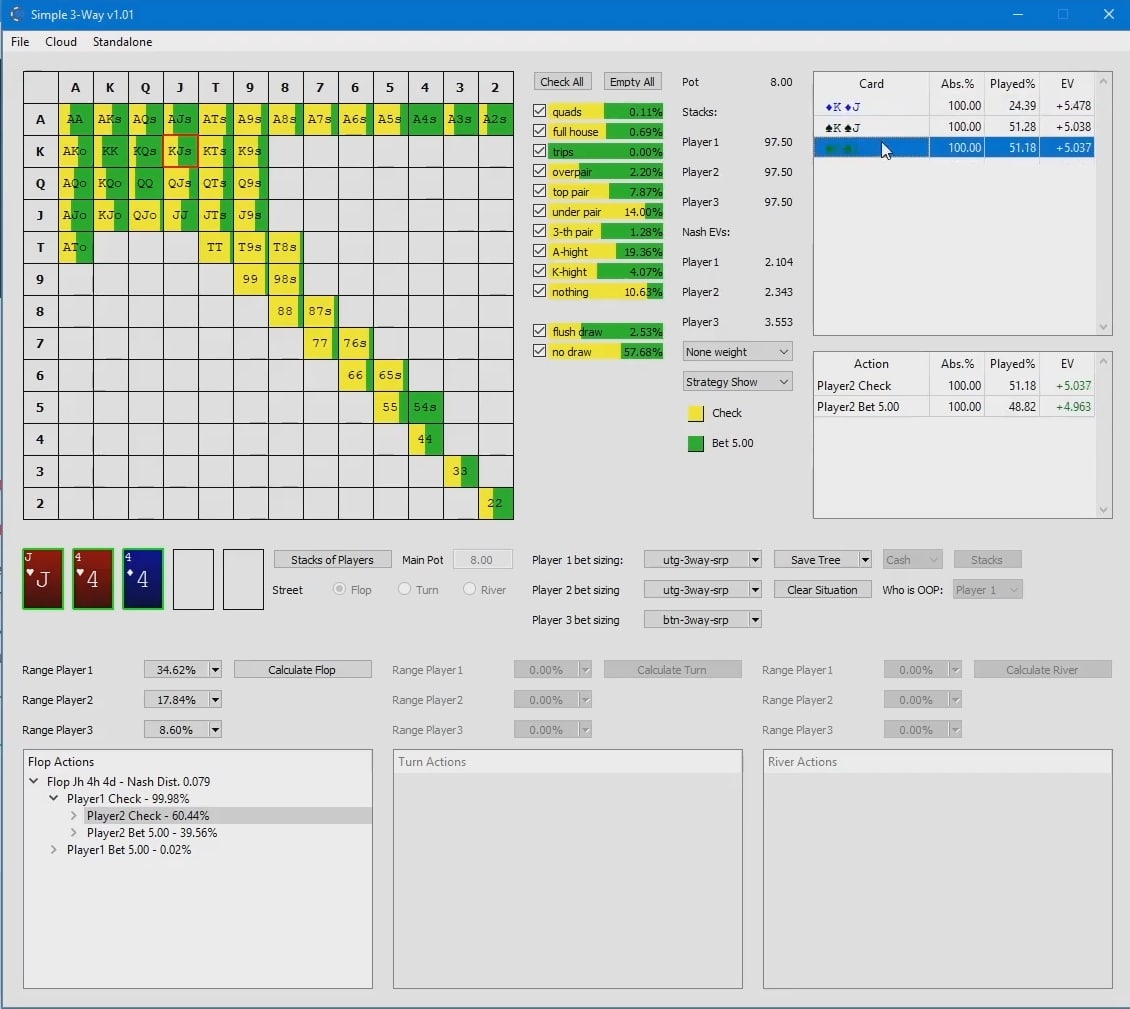Image resolution: width=1130 pixels, height=1009 pixels.
Task: Open the Cloud menu
Action: (60, 42)
